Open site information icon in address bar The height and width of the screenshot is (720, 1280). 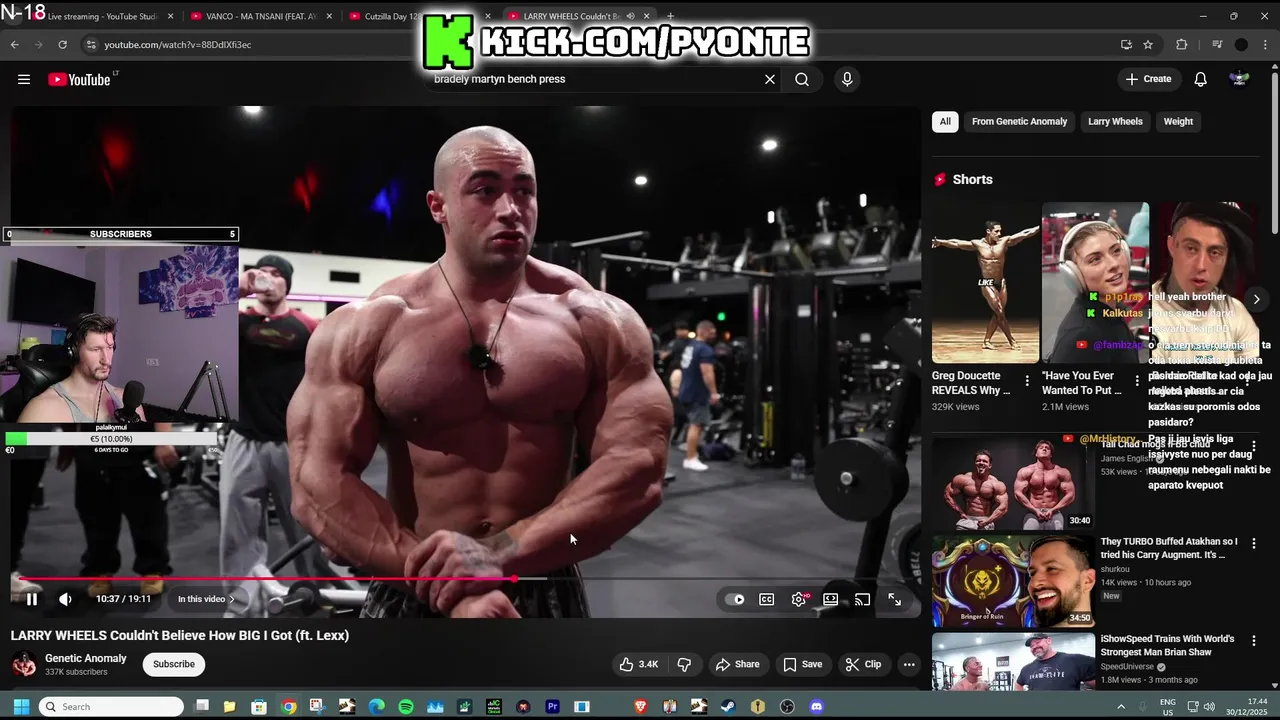pyautogui.click(x=91, y=44)
